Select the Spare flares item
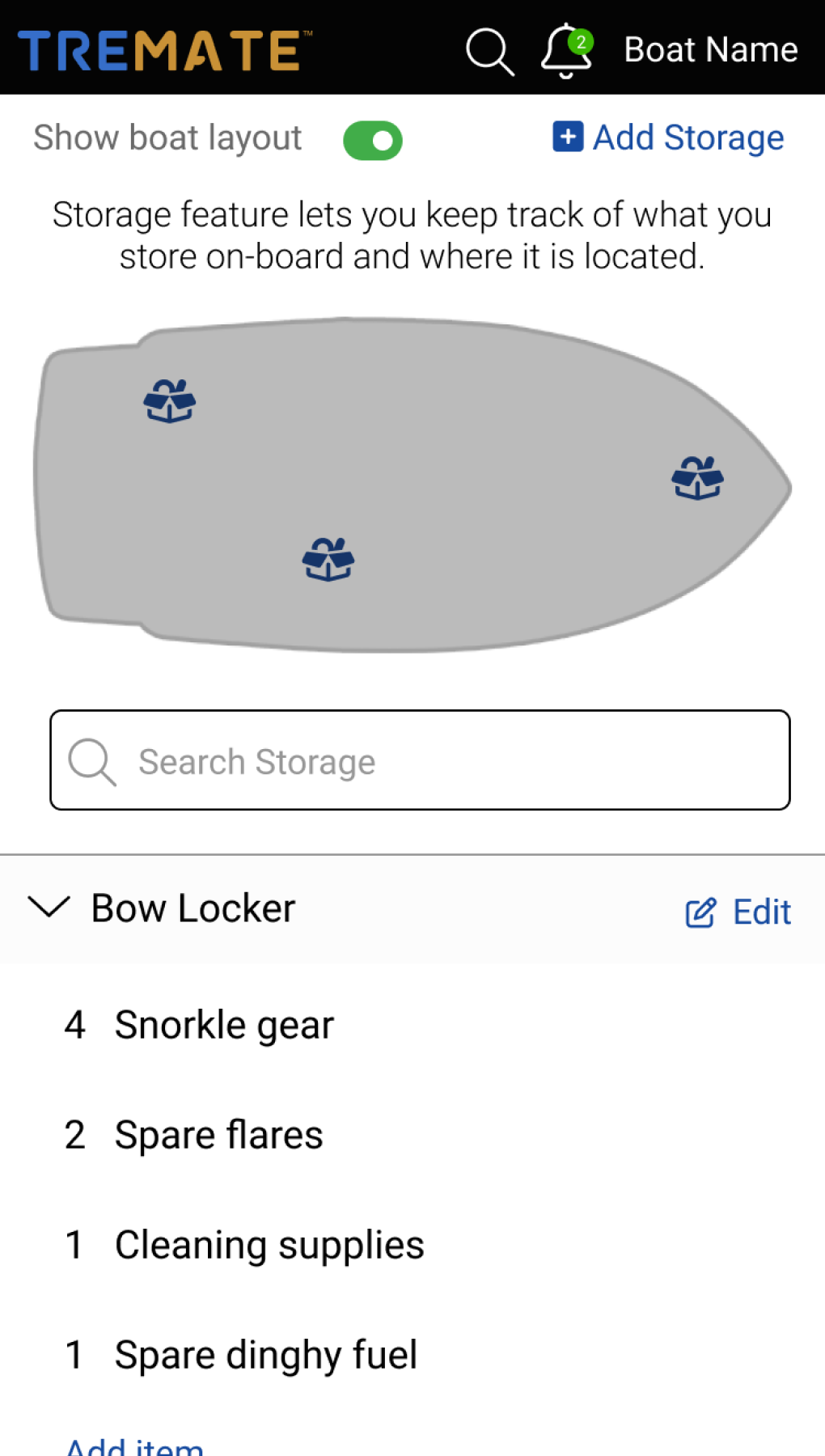This screenshot has width=825, height=1456. (x=218, y=1135)
